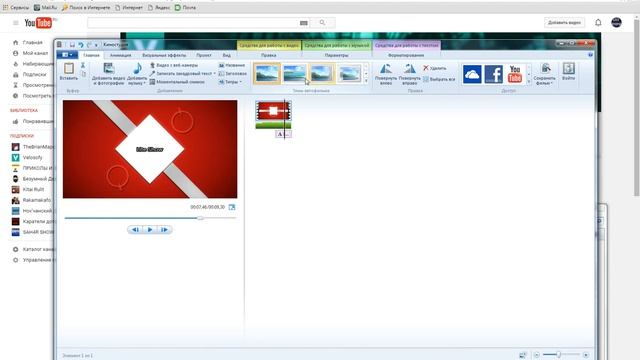Step to next frame in preview

tap(164, 230)
